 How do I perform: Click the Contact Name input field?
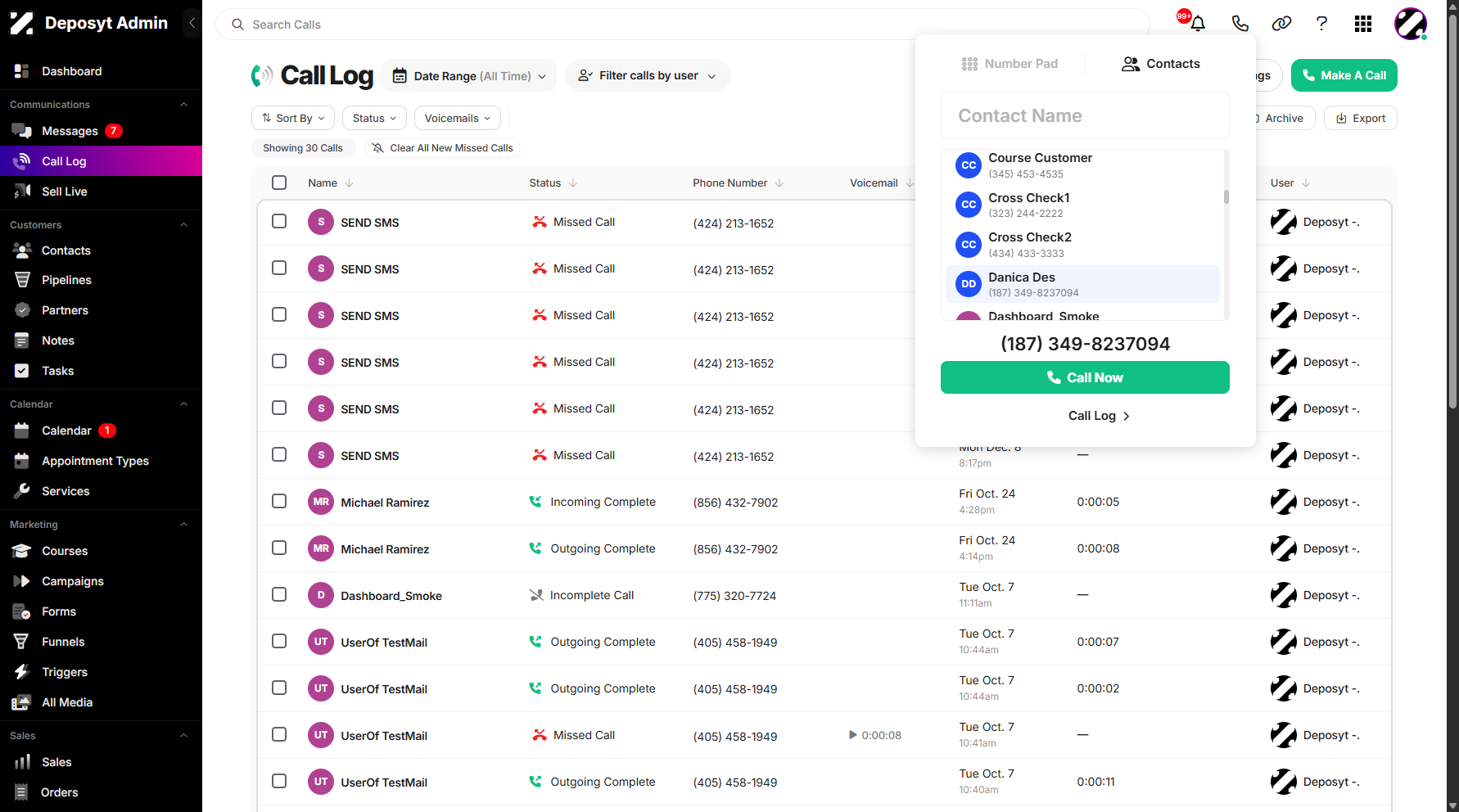click(x=1085, y=115)
